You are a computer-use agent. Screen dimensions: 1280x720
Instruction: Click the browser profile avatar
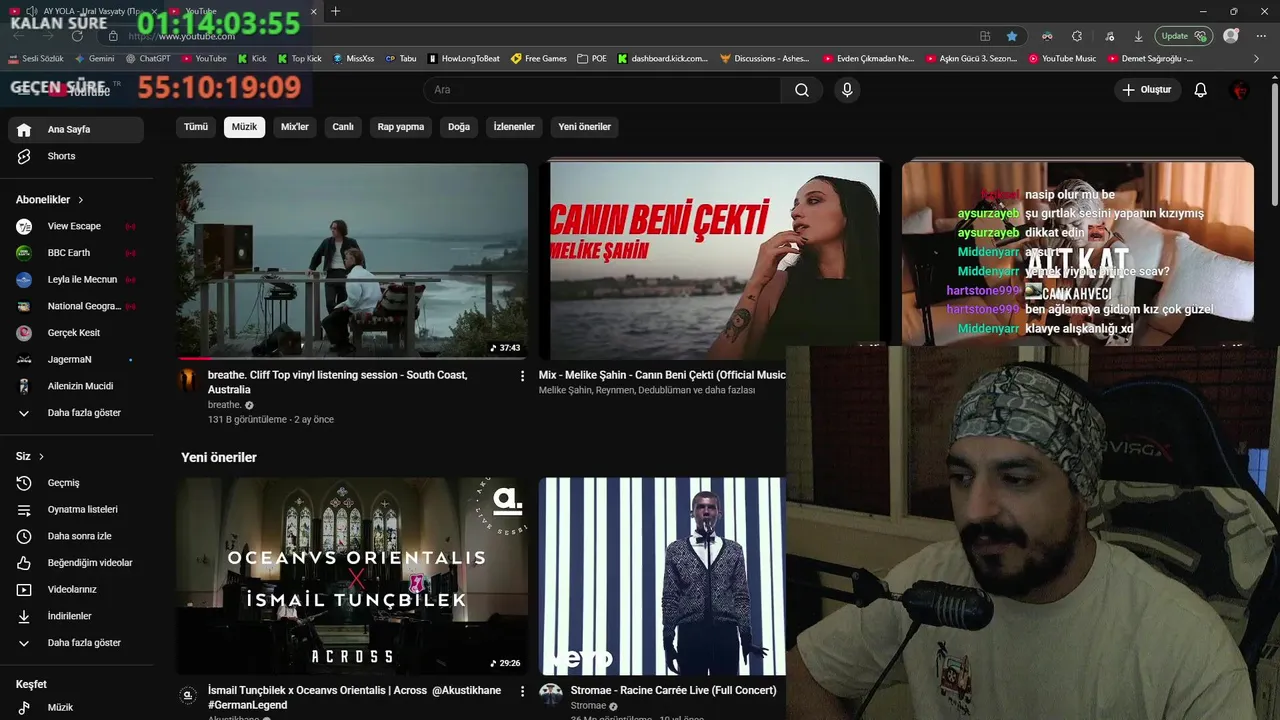tap(1231, 36)
